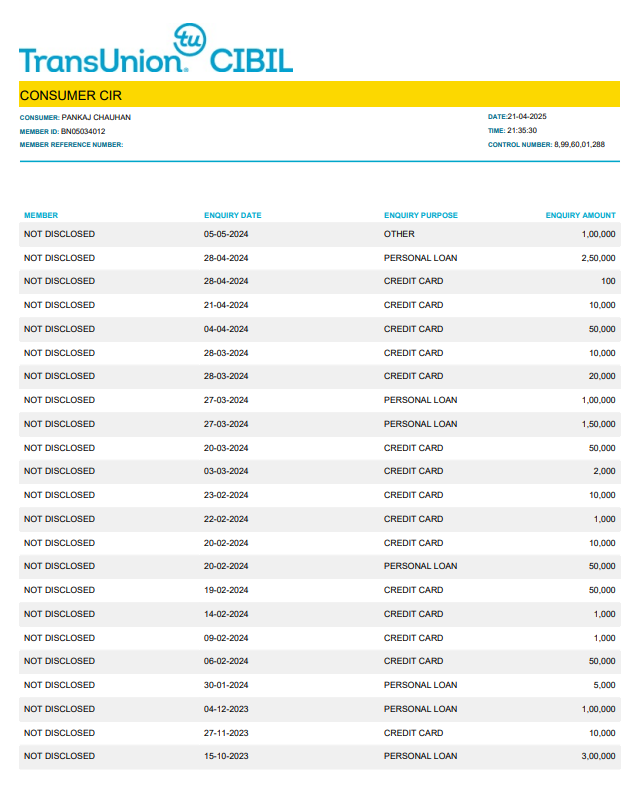Image resolution: width=630 pixels, height=795 pixels.
Task: Select the enquiry date 21-04-2024
Action: pos(226,305)
